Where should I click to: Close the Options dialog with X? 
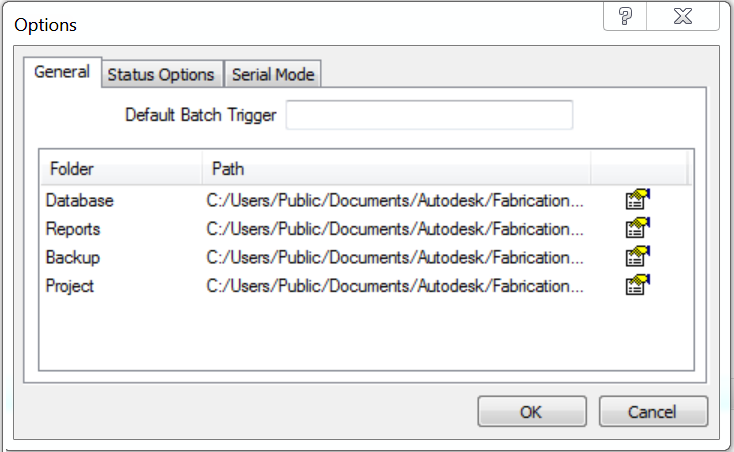point(683,17)
